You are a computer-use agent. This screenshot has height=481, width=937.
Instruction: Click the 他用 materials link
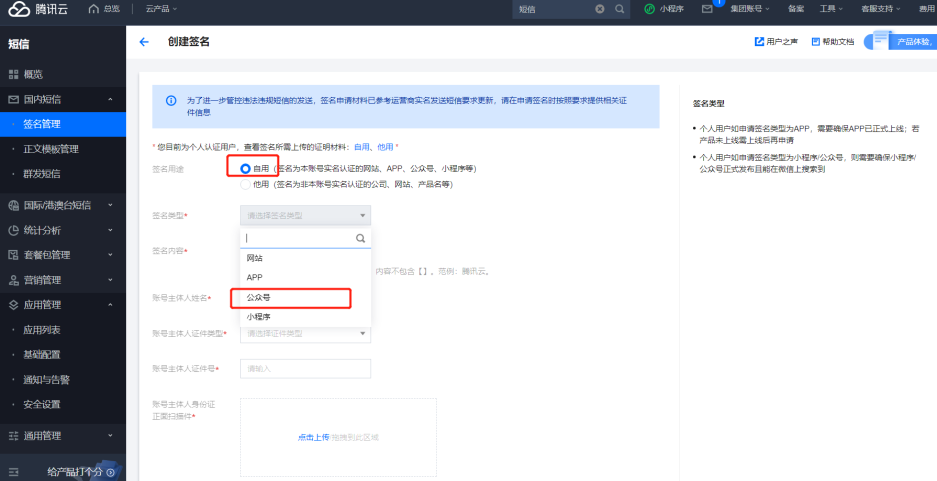click(385, 147)
